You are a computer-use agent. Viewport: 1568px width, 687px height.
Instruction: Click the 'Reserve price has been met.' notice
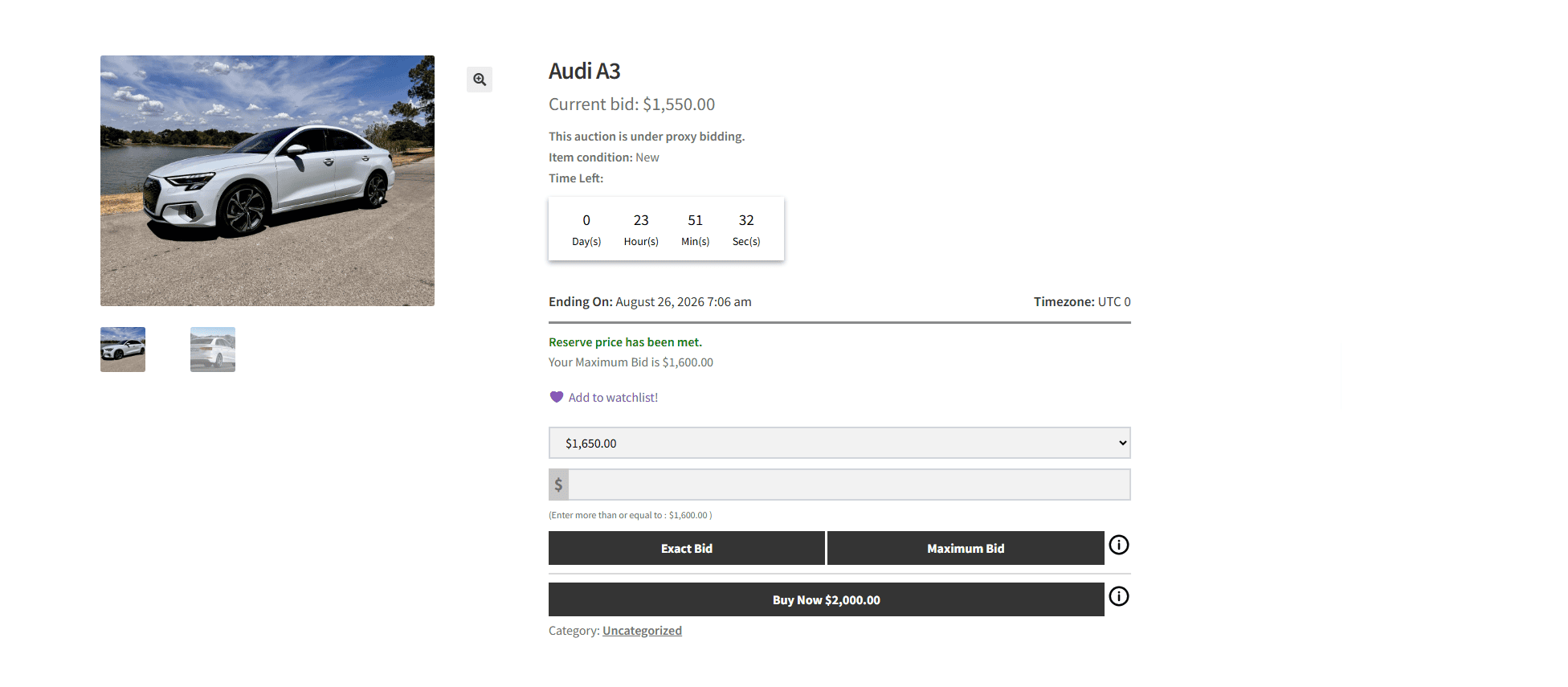pyautogui.click(x=625, y=342)
